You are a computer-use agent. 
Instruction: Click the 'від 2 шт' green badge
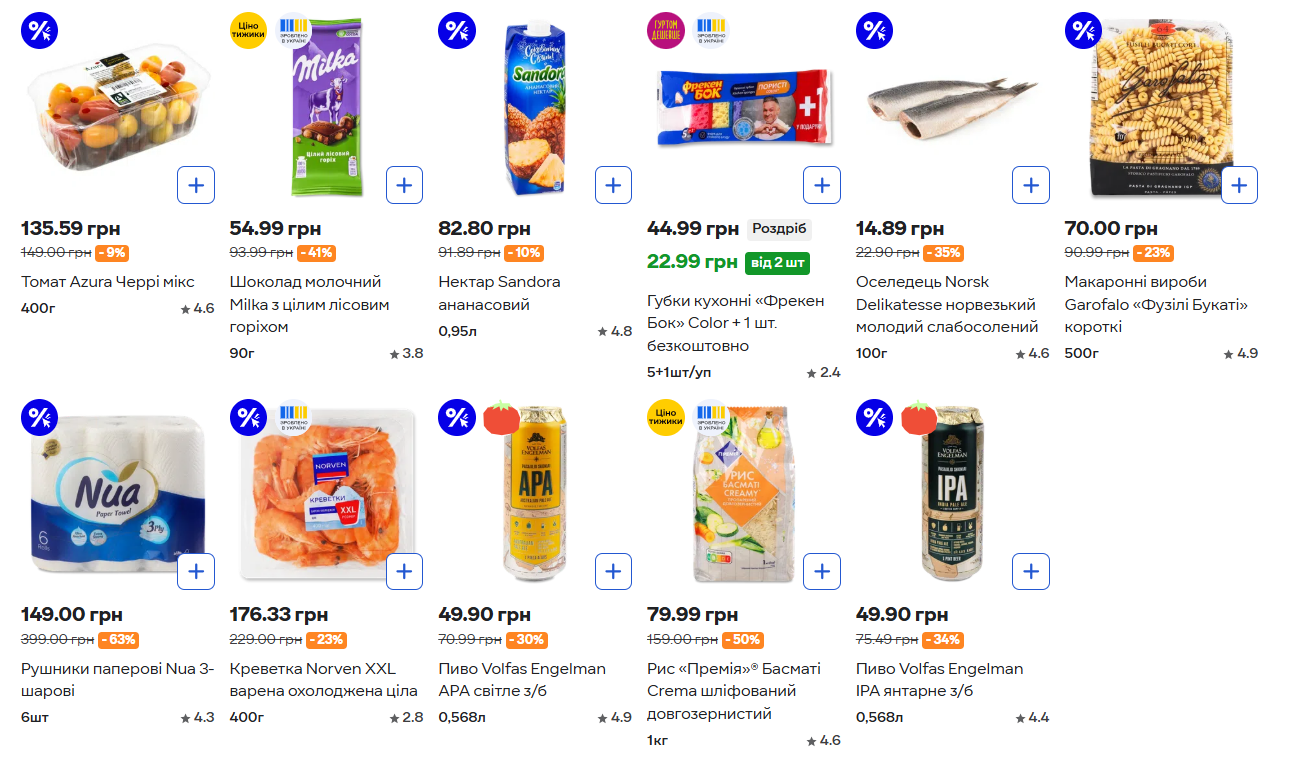[777, 263]
